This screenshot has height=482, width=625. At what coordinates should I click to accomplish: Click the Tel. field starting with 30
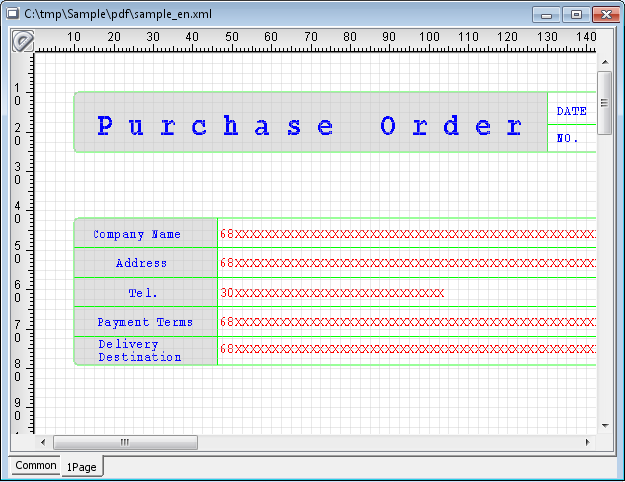pos(332,293)
